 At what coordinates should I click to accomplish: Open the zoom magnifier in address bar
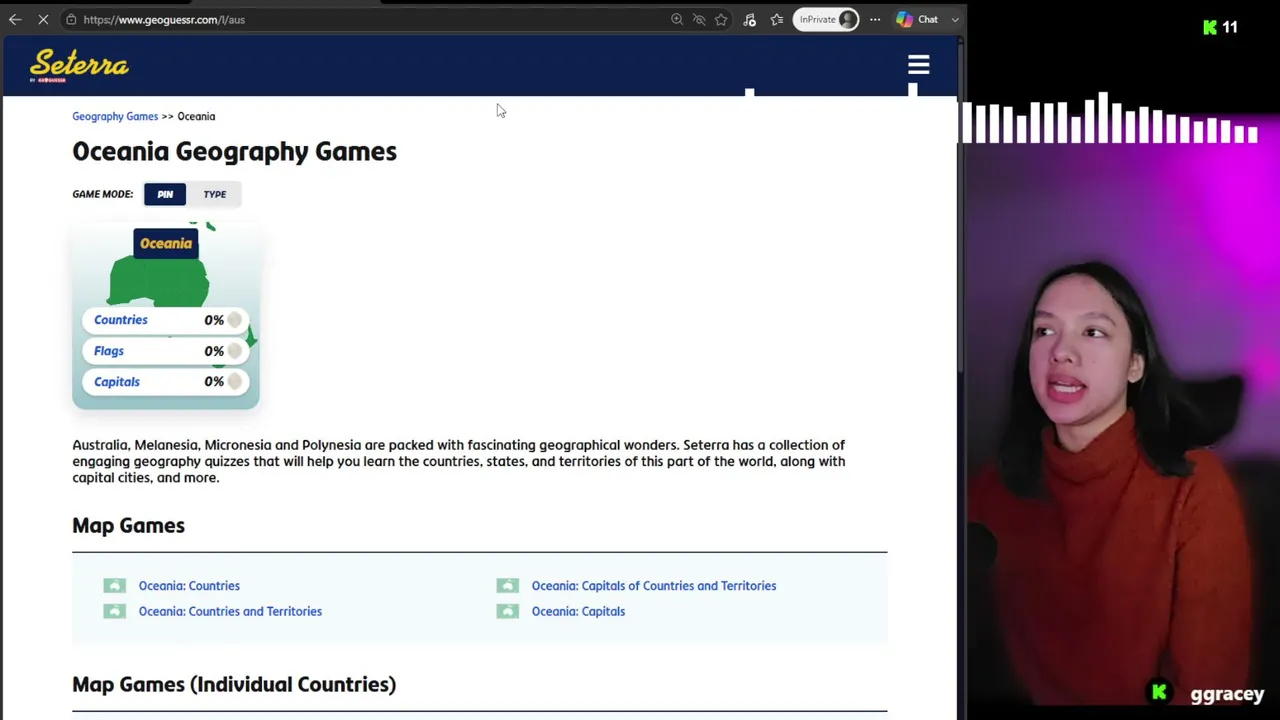(677, 19)
